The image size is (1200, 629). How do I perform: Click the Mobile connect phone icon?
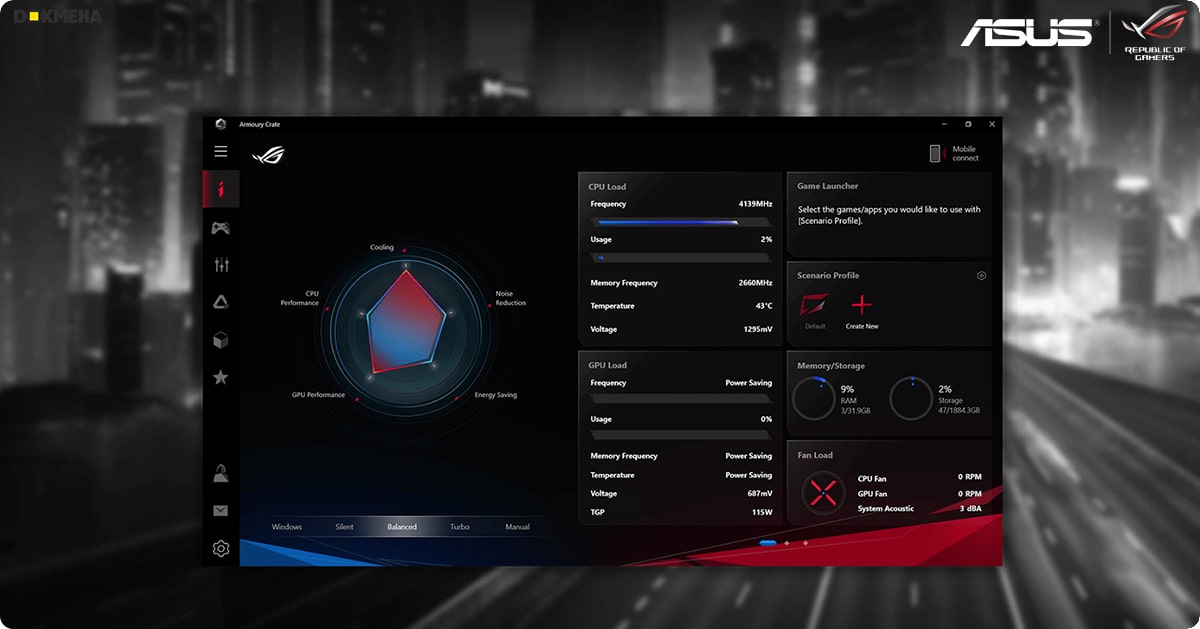(935, 153)
